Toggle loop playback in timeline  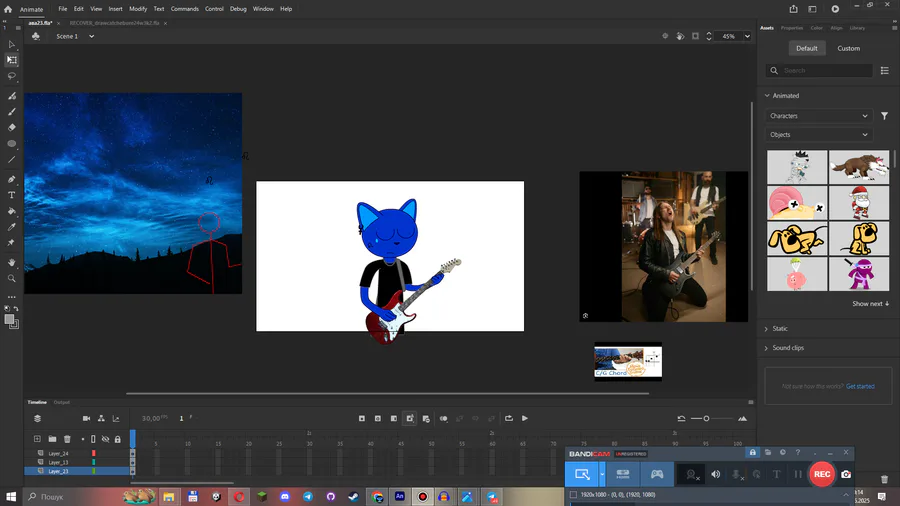click(x=509, y=418)
